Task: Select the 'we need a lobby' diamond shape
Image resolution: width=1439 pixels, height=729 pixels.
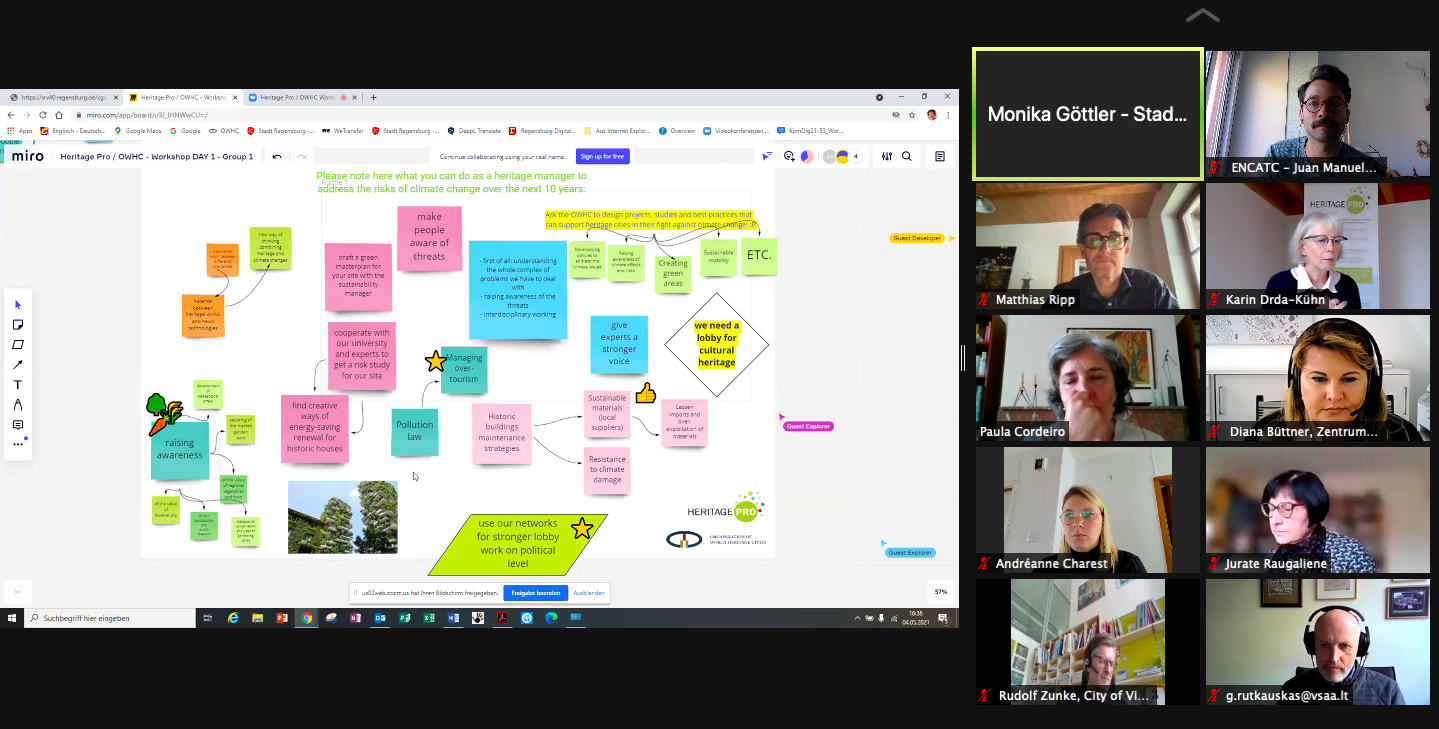Action: (x=716, y=344)
